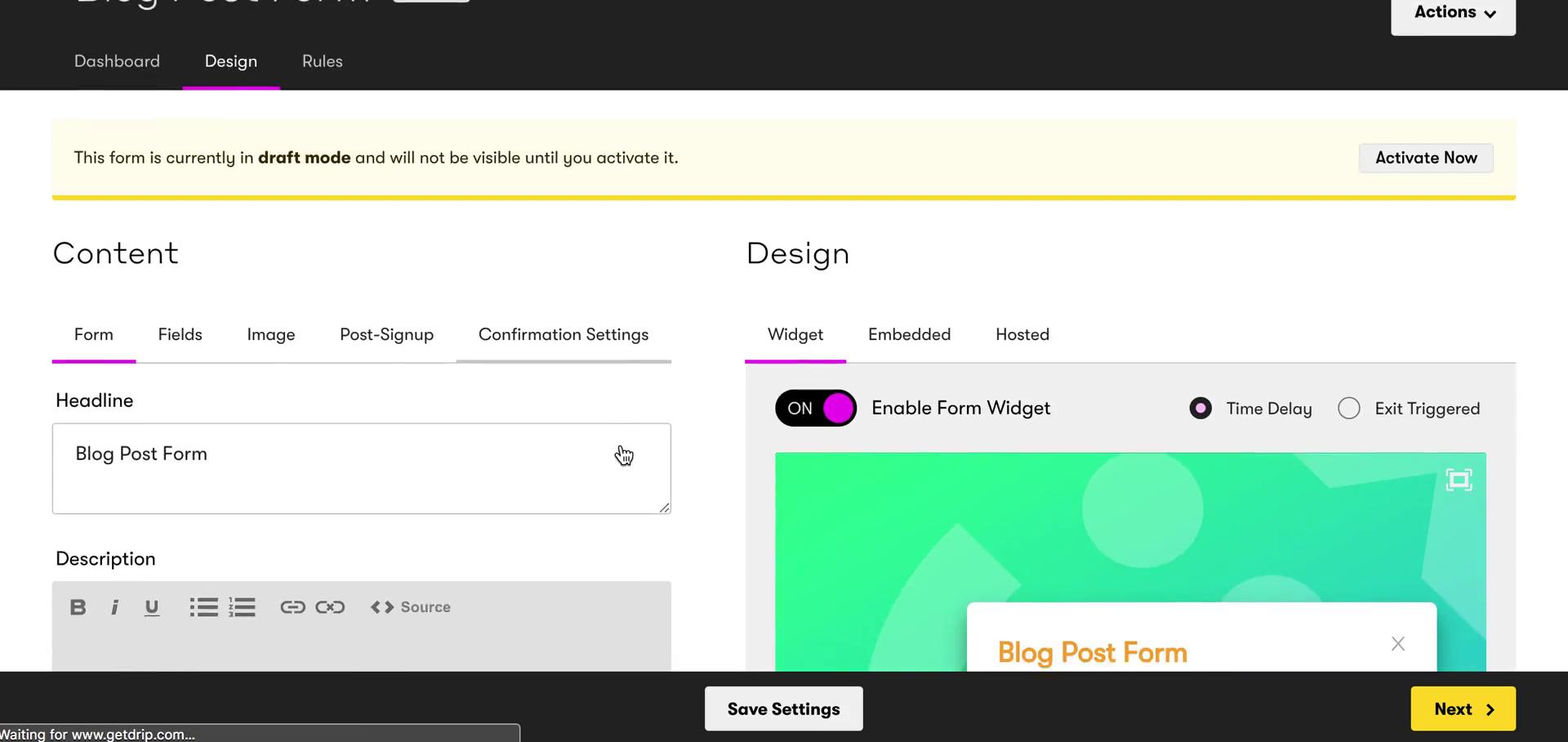1568x742 pixels.
Task: Switch to the Rules tab
Action: click(x=323, y=61)
